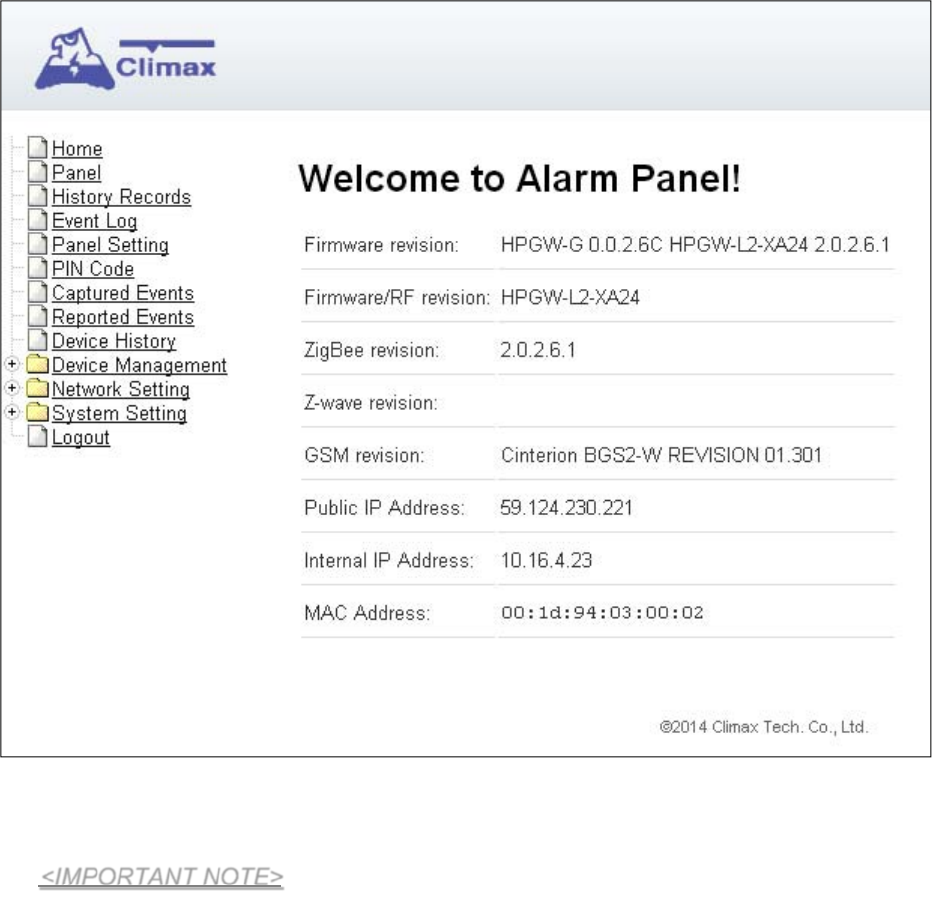Click the MAC address 00:1d:94:03:00:02
932x906 pixels.
tap(602, 612)
